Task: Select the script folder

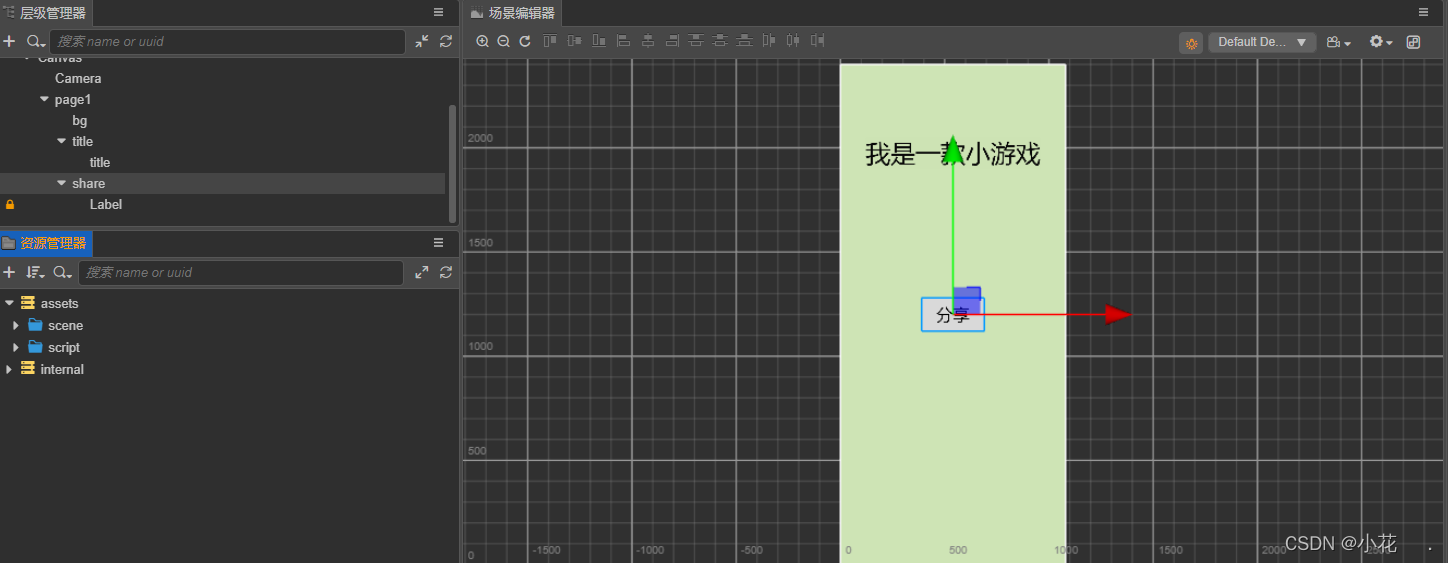Action: point(64,347)
